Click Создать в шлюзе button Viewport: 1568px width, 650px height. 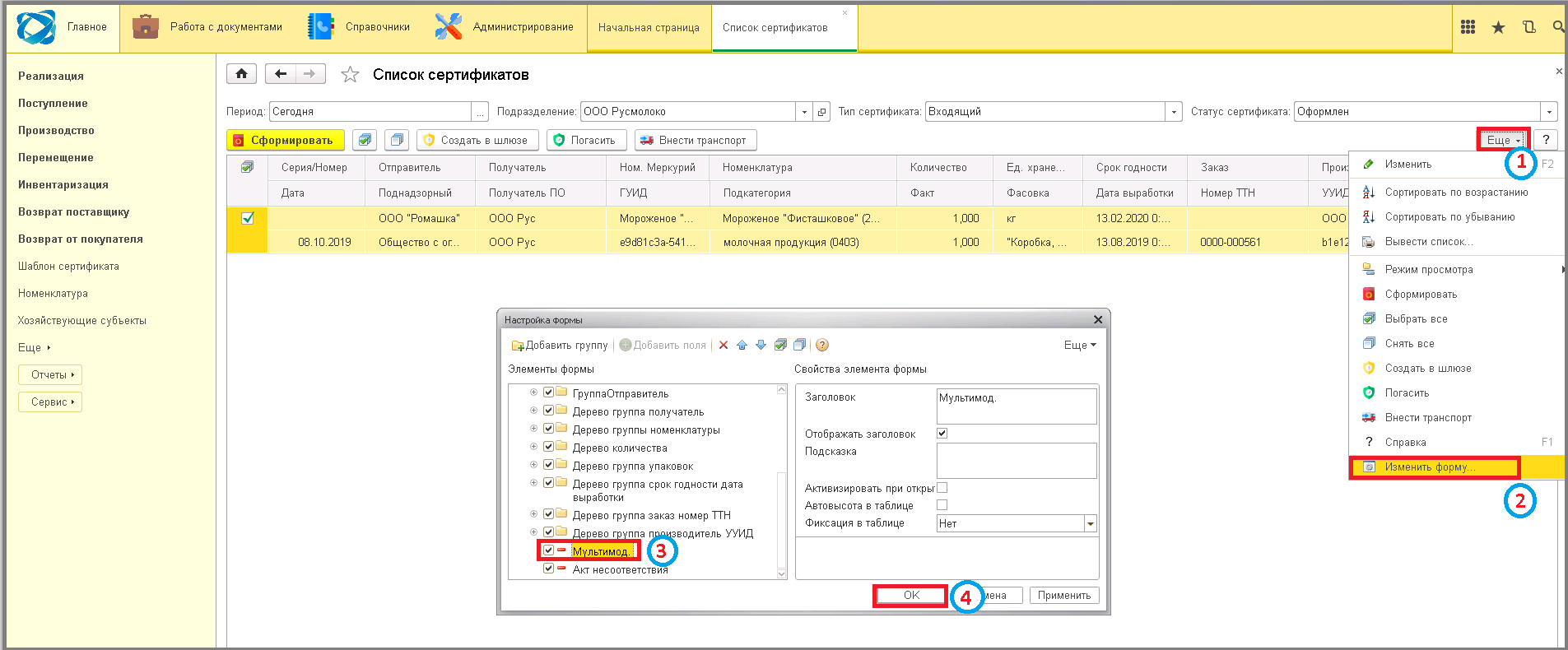pyautogui.click(x=477, y=140)
